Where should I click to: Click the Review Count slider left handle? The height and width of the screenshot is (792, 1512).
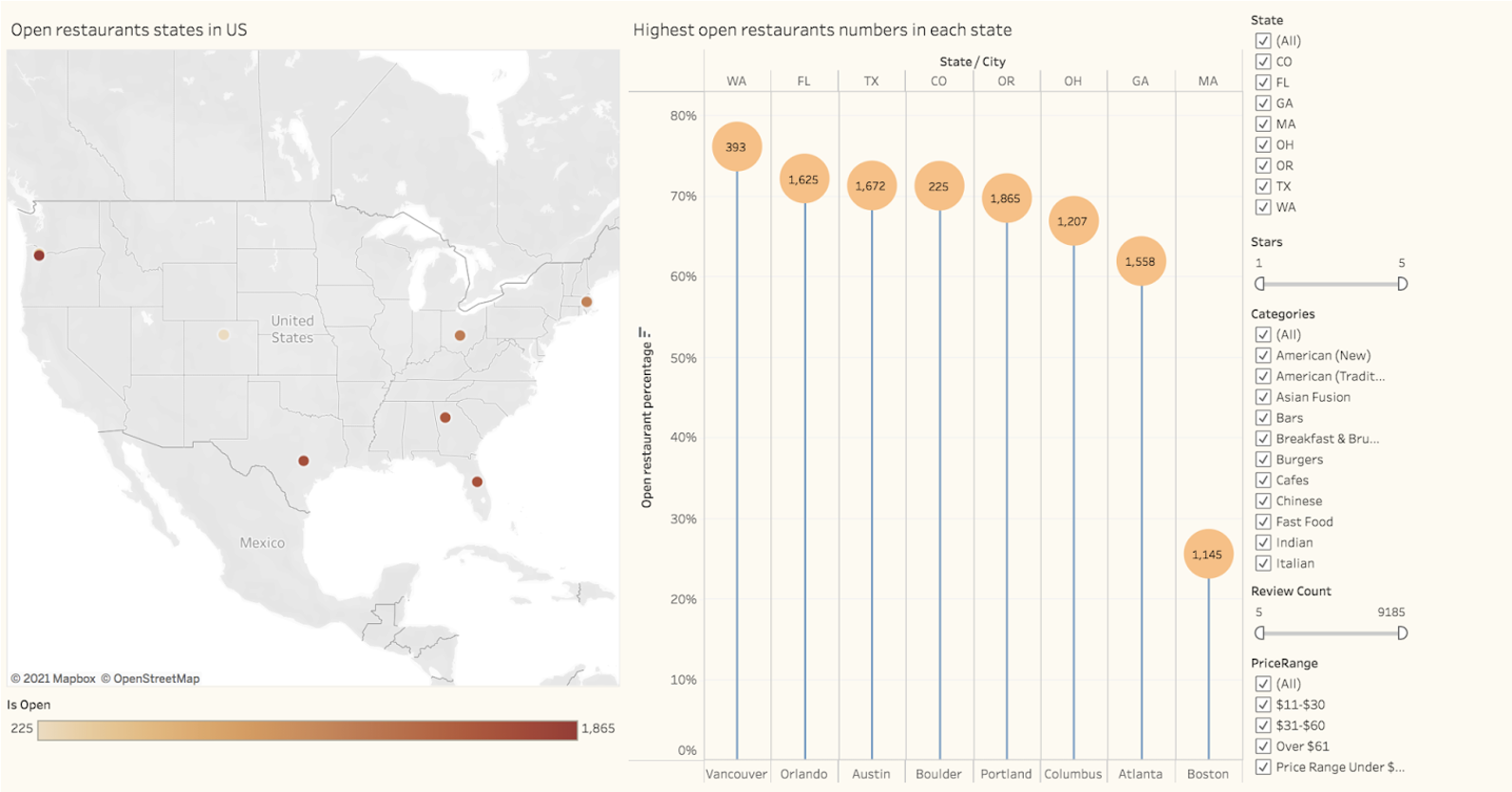pos(1259,633)
